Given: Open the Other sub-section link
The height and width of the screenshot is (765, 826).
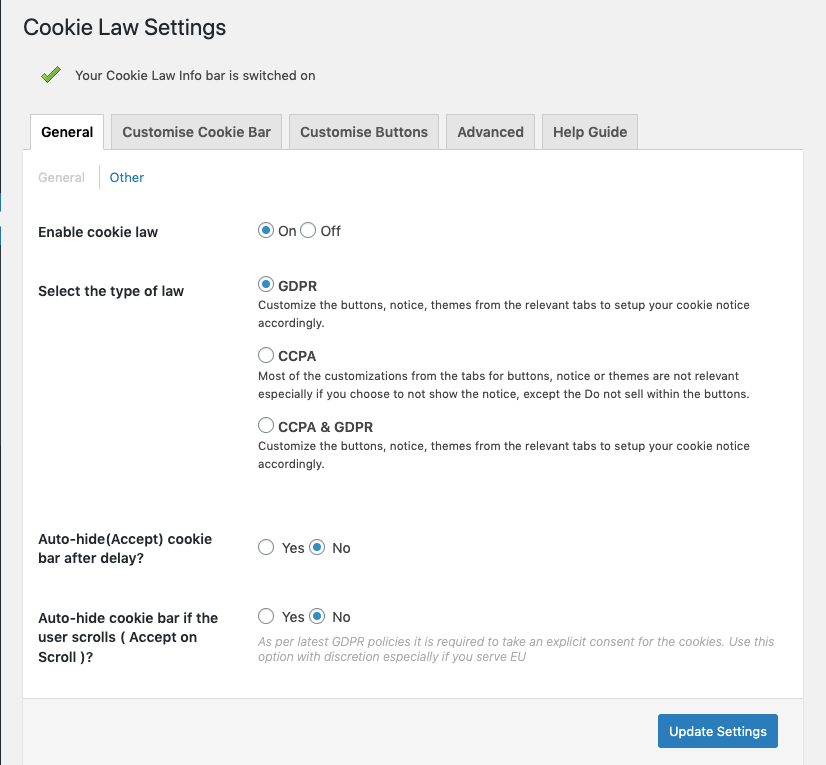Looking at the screenshot, I should (126, 178).
